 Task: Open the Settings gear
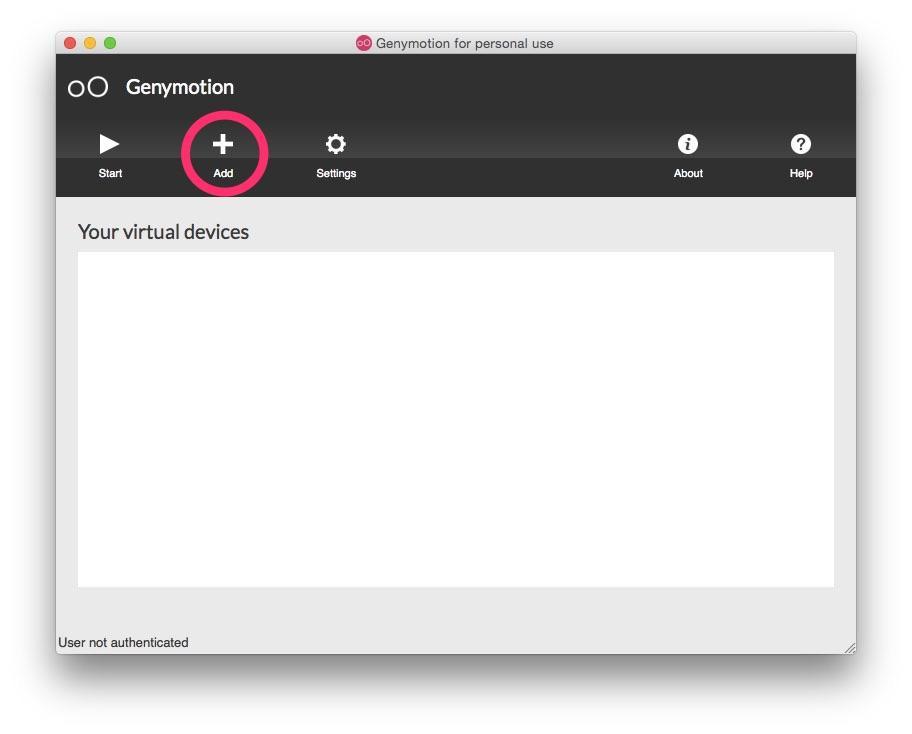(336, 144)
